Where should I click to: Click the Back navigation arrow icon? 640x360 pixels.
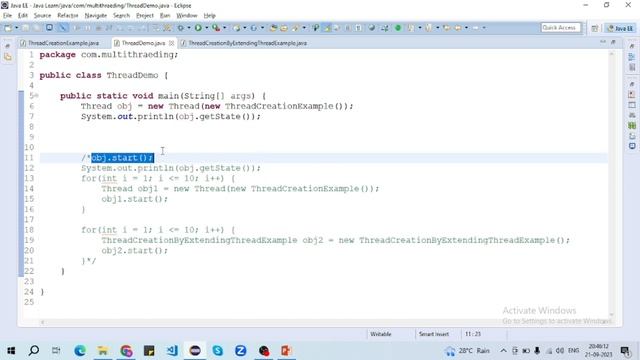click(458, 28)
